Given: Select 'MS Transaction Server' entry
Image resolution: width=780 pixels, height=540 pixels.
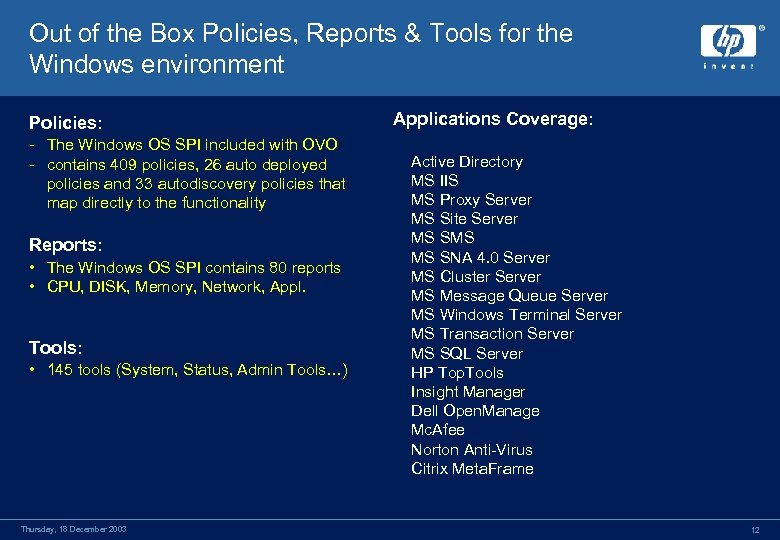Looking at the screenshot, I should pos(492,334).
